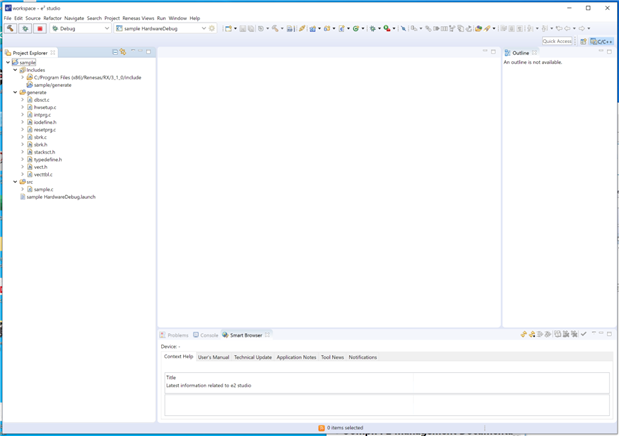Open the Refactor menu
619x436 pixels.
pyautogui.click(x=52, y=18)
